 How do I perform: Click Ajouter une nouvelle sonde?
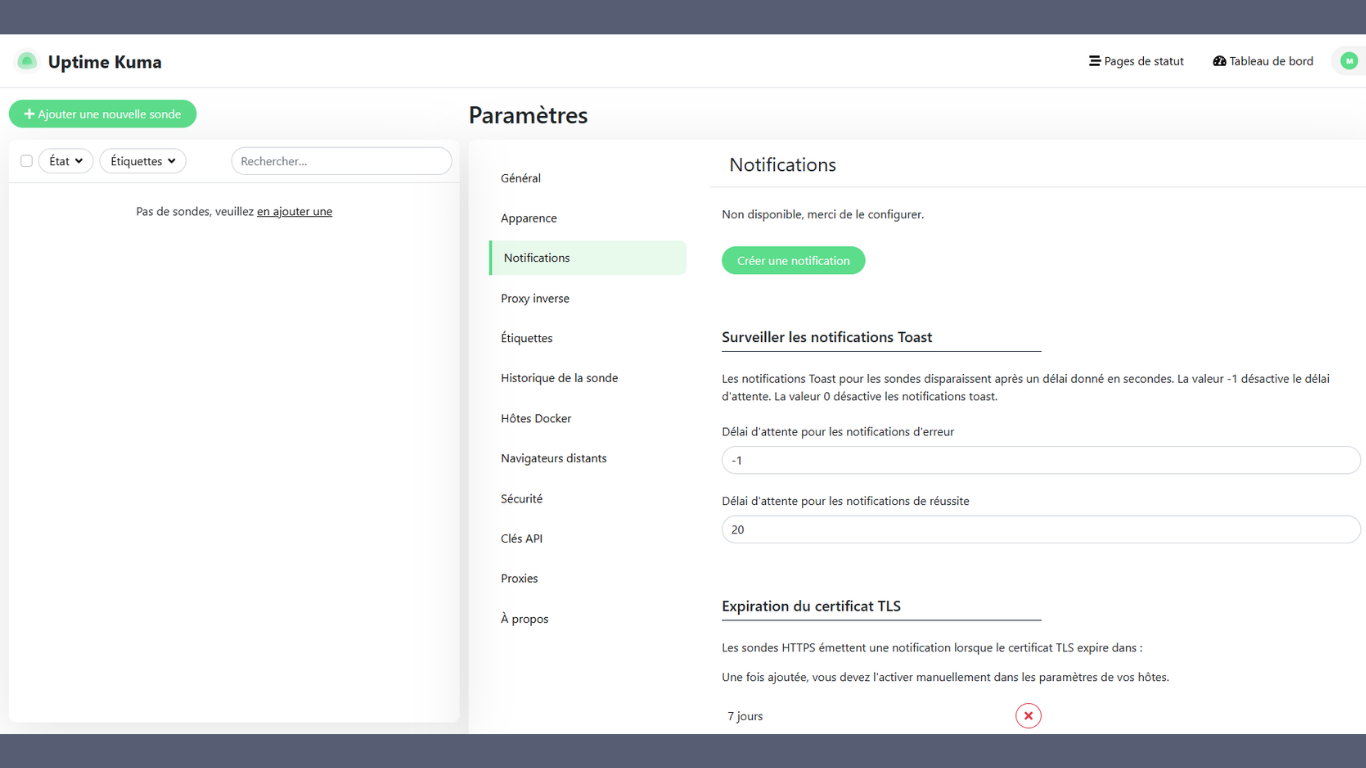click(102, 113)
